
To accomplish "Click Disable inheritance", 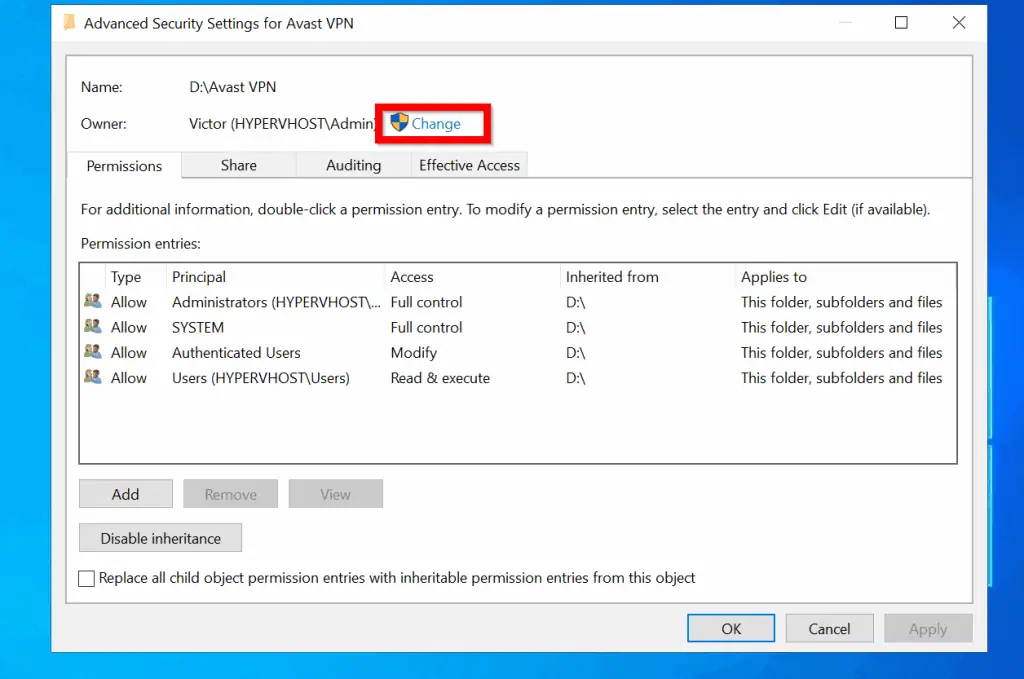I will (160, 537).
